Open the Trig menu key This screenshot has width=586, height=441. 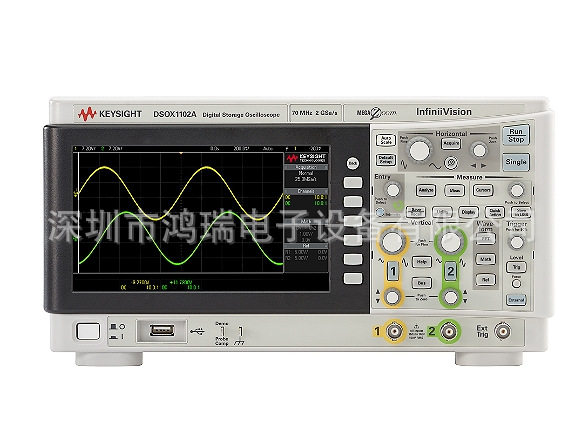(516, 267)
